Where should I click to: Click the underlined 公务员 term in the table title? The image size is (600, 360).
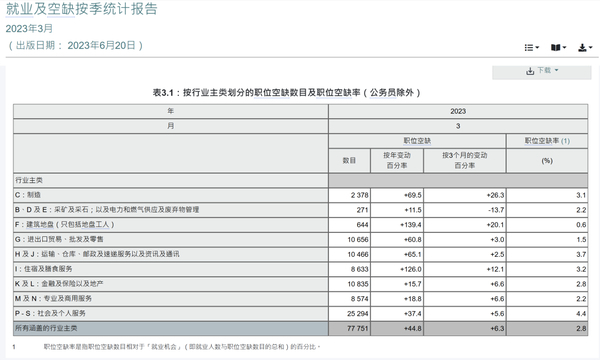[x=383, y=93]
